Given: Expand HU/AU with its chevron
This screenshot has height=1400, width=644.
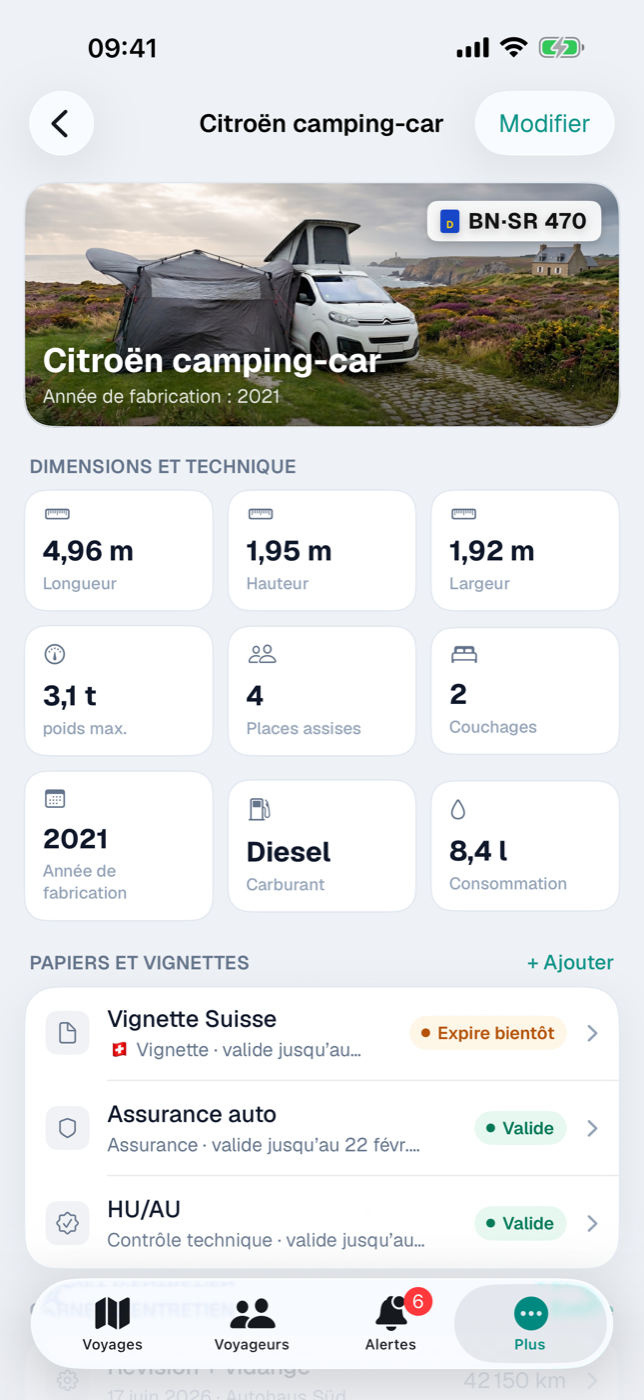Looking at the screenshot, I should point(592,1223).
